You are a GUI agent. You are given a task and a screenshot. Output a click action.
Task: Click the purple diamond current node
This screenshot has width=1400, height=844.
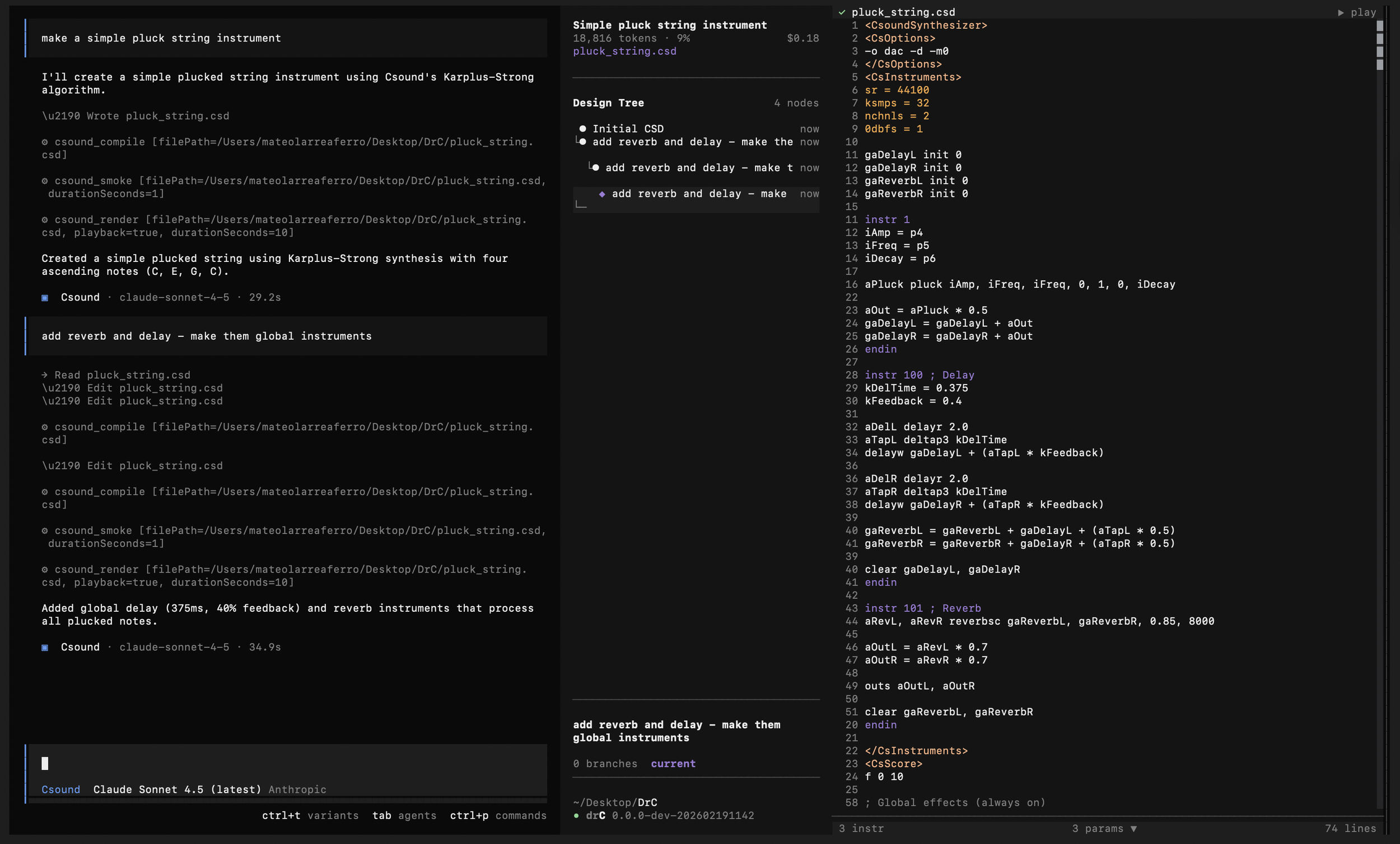click(601, 194)
